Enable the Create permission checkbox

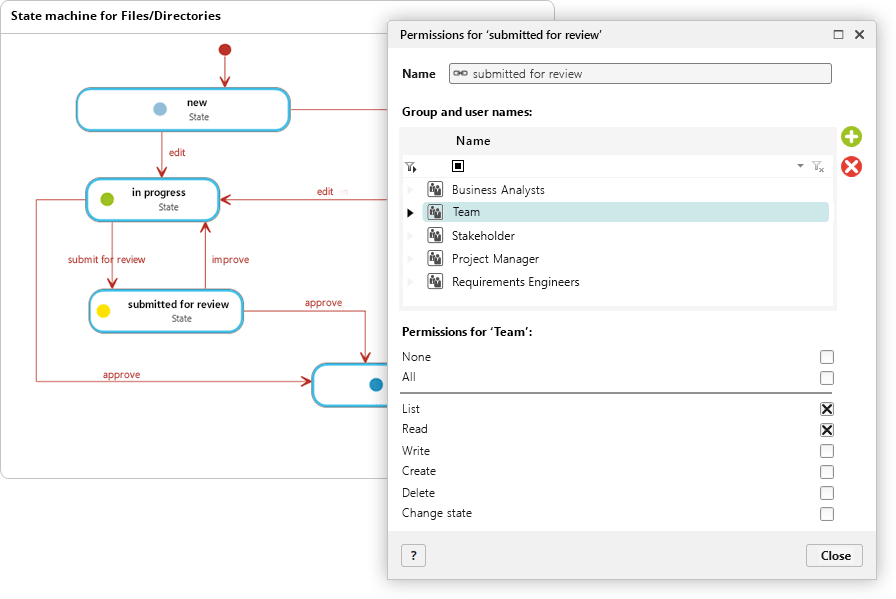point(827,472)
